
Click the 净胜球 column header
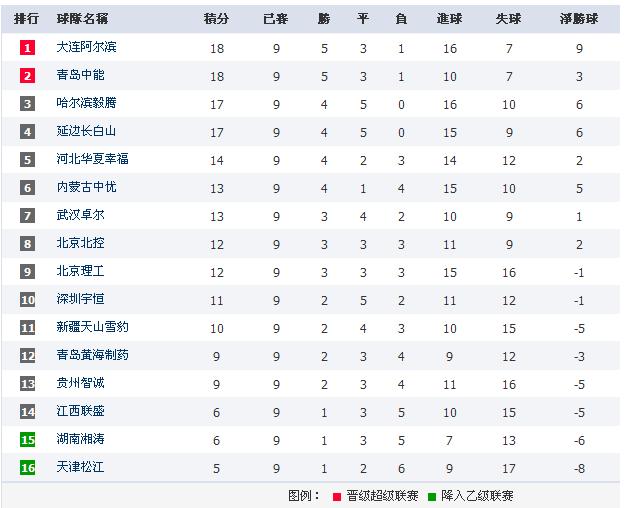click(x=579, y=19)
